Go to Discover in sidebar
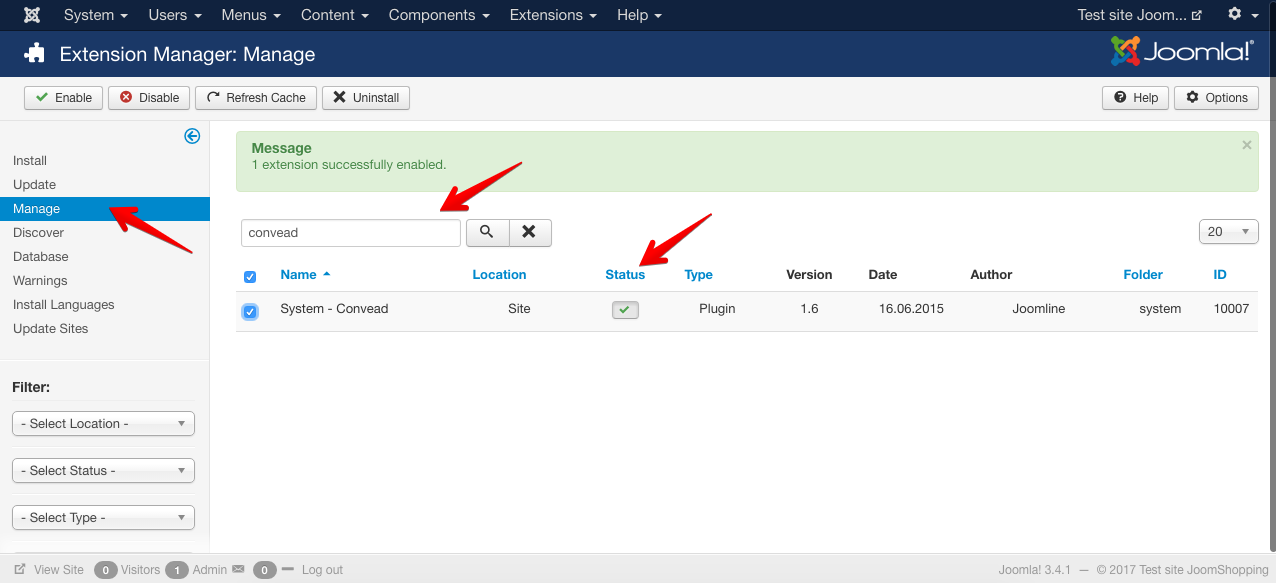The width and height of the screenshot is (1276, 583). pos(38,233)
